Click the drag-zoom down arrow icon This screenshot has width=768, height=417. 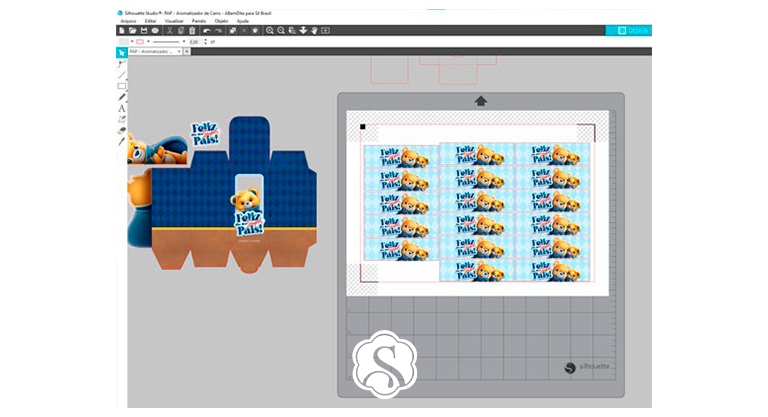pos(303,30)
